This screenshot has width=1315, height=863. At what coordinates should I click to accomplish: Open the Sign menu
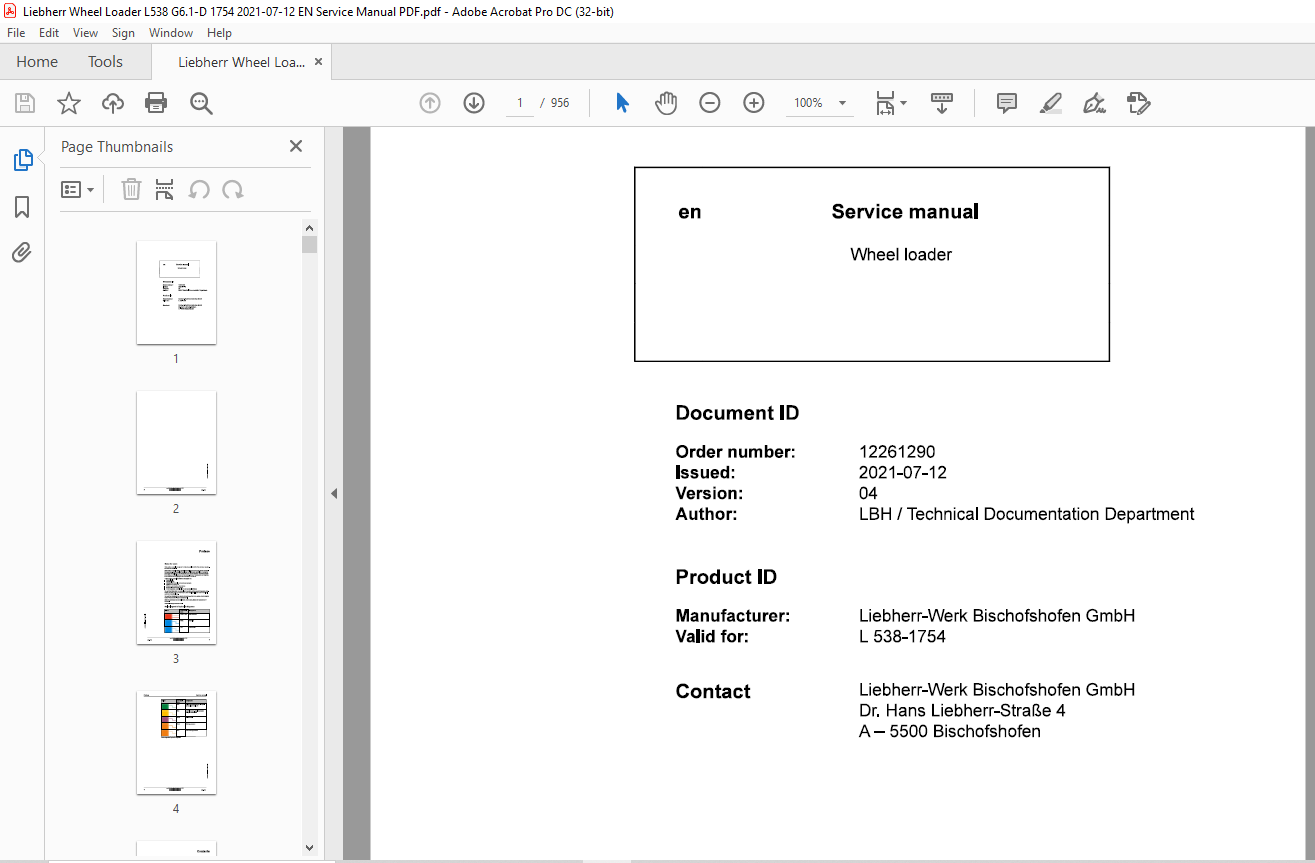pos(123,33)
